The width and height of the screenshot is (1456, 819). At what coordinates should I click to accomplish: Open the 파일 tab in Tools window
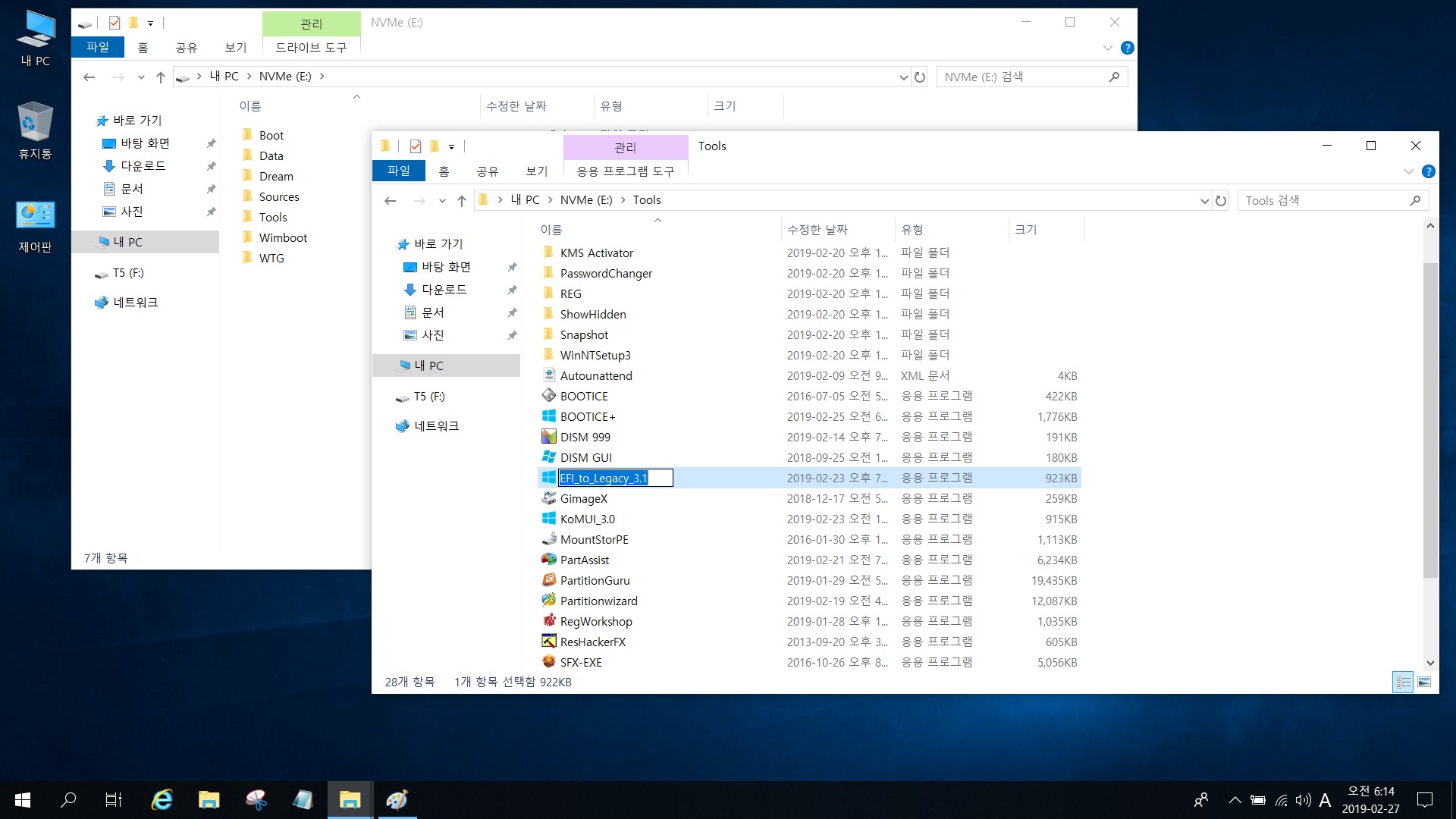[399, 171]
